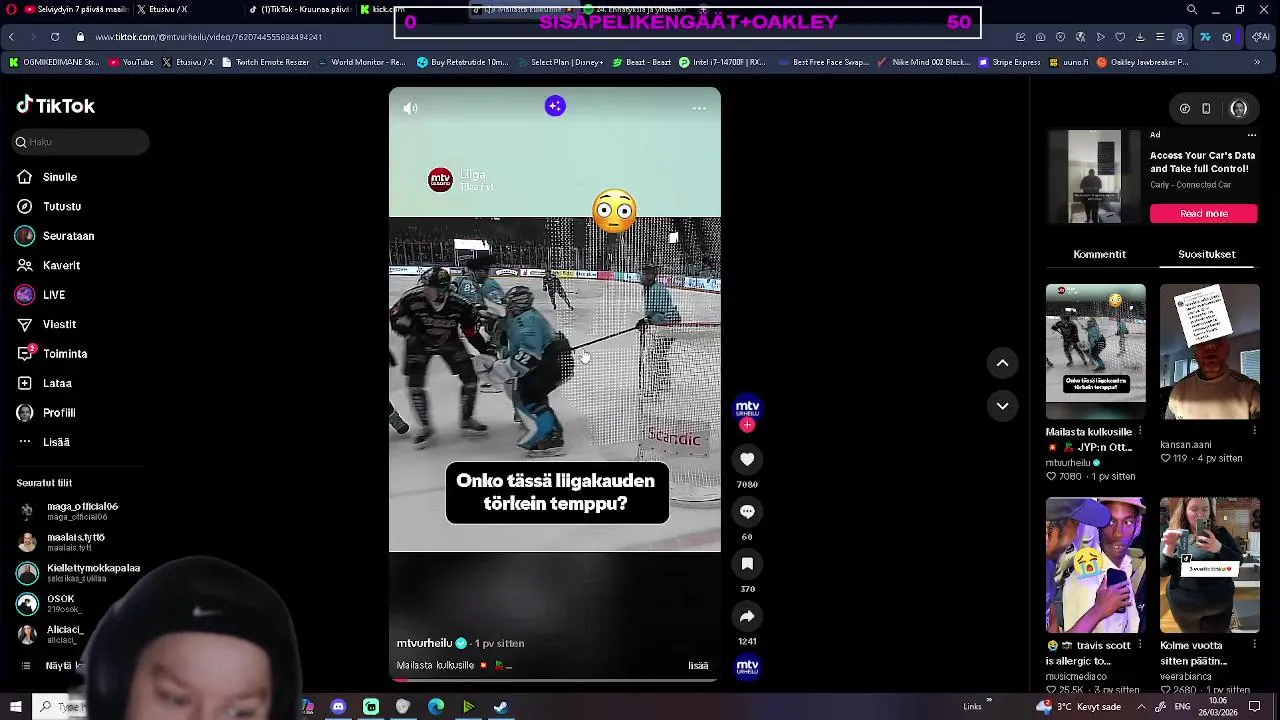
Task: Mute the video with speaker icon
Action: tap(410, 108)
